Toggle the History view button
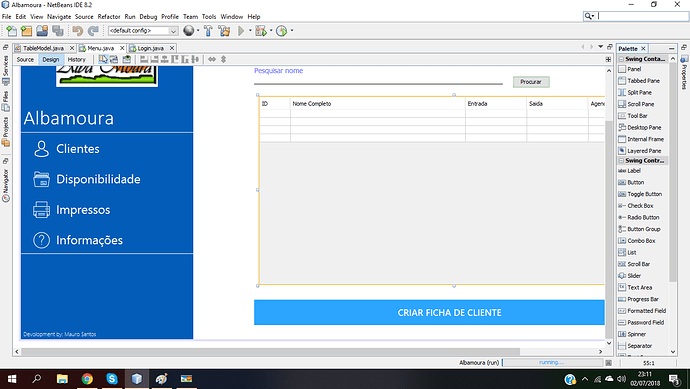 pos(77,59)
